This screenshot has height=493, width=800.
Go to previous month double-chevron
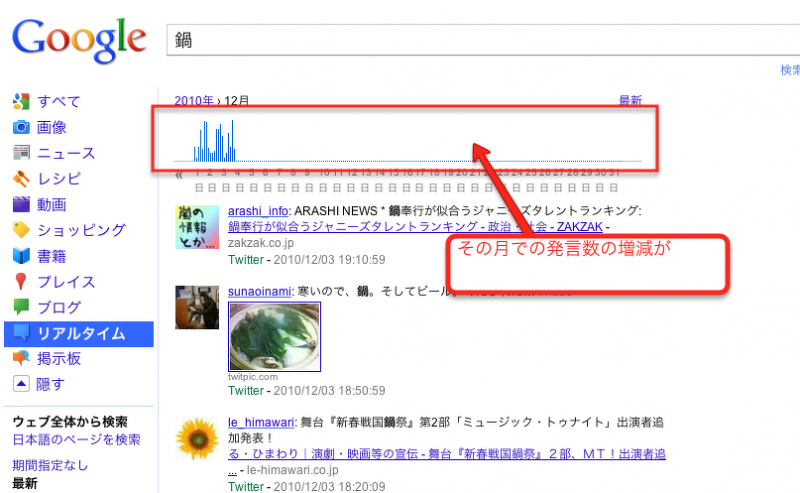point(179,176)
